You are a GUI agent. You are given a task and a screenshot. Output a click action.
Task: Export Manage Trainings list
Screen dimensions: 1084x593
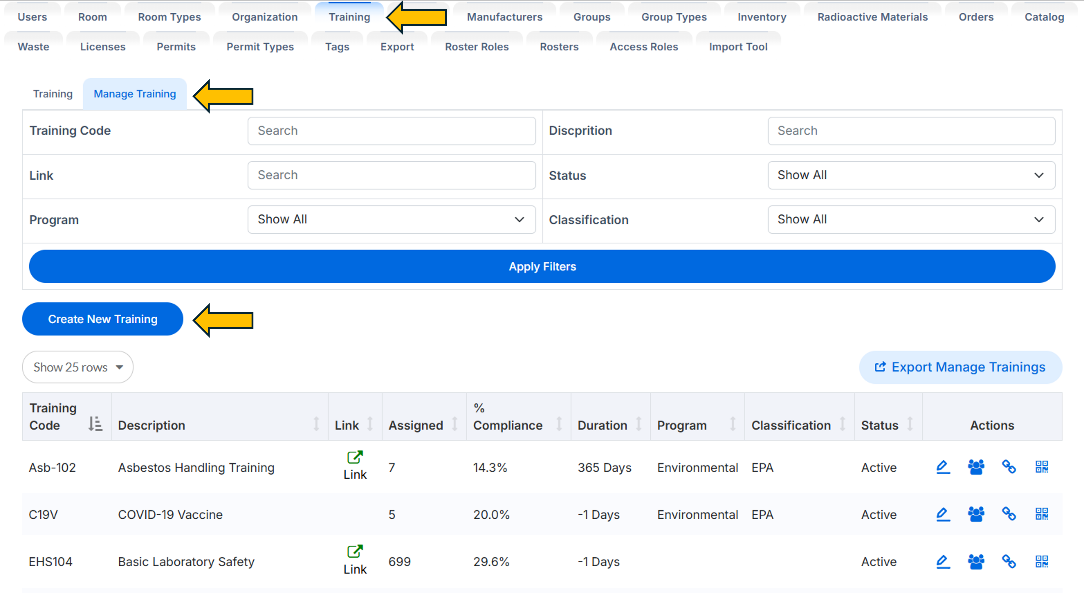coord(960,368)
